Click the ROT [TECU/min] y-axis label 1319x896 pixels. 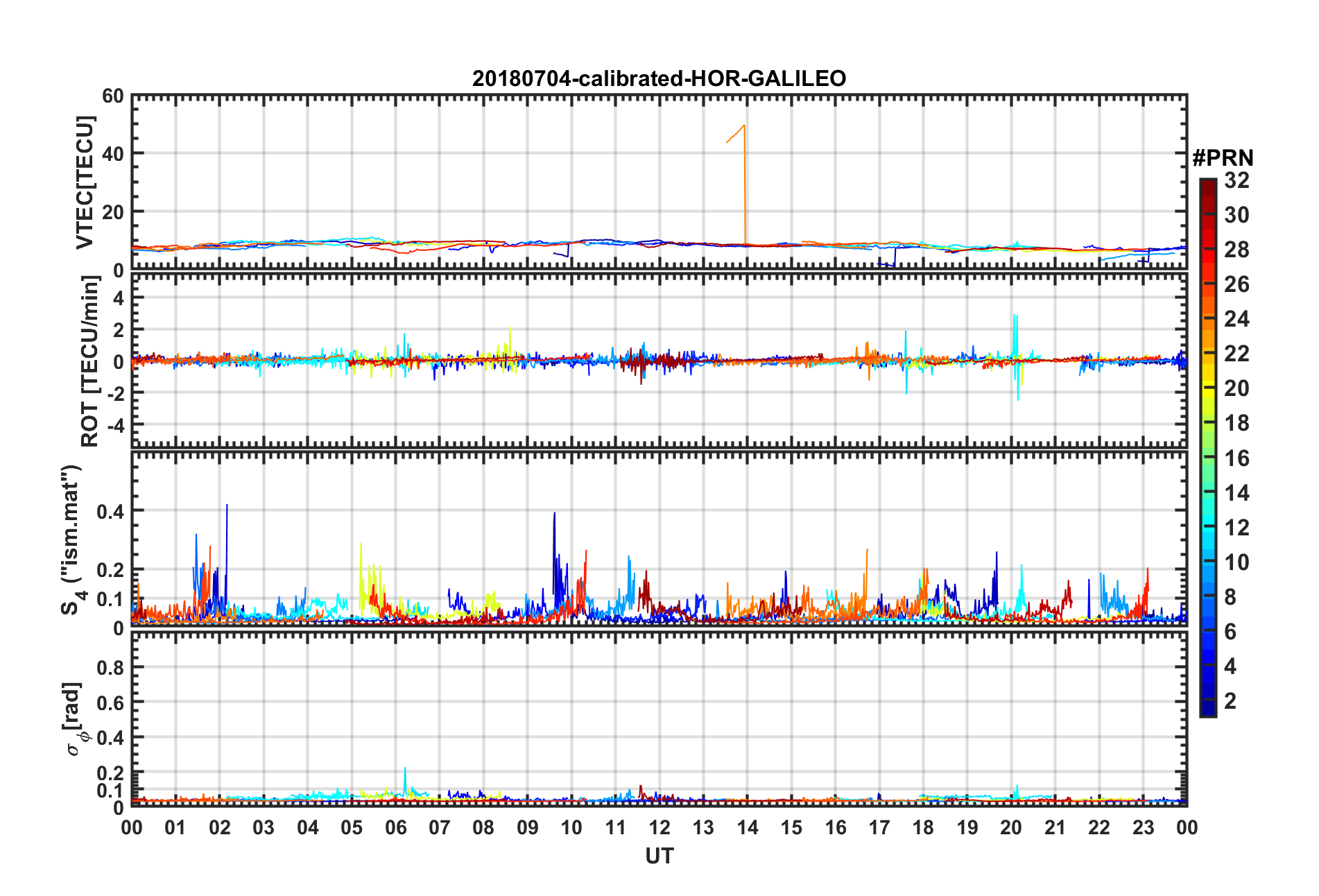pyautogui.click(x=89, y=361)
